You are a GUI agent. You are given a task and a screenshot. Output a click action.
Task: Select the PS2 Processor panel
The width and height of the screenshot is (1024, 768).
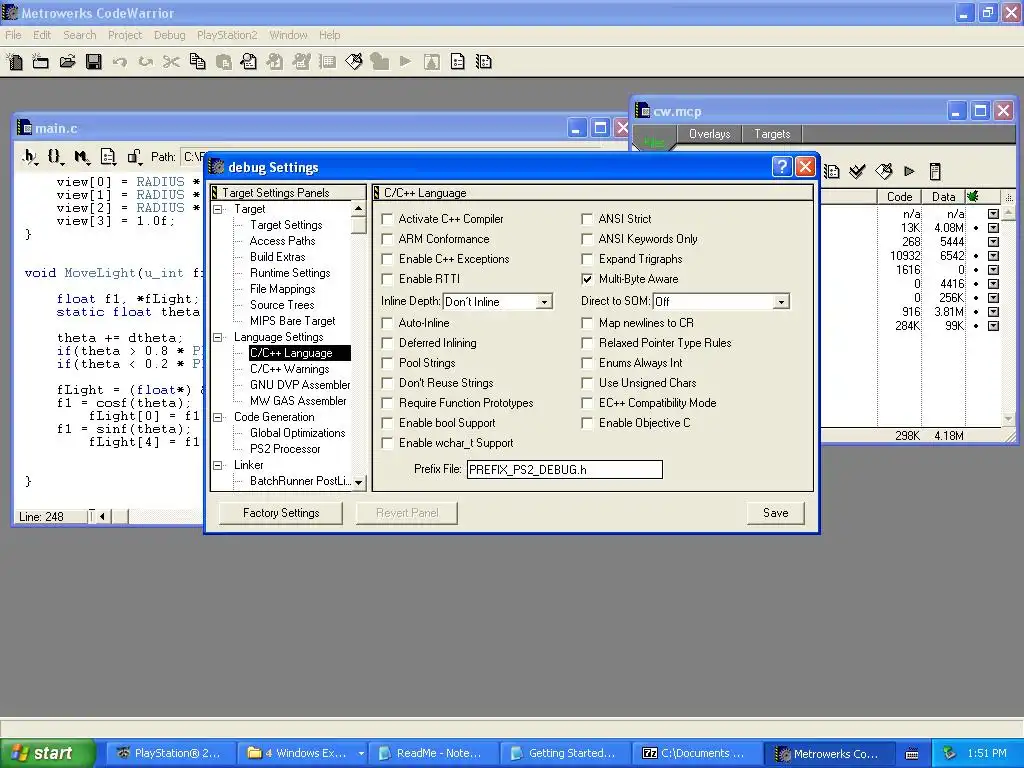[285, 449]
